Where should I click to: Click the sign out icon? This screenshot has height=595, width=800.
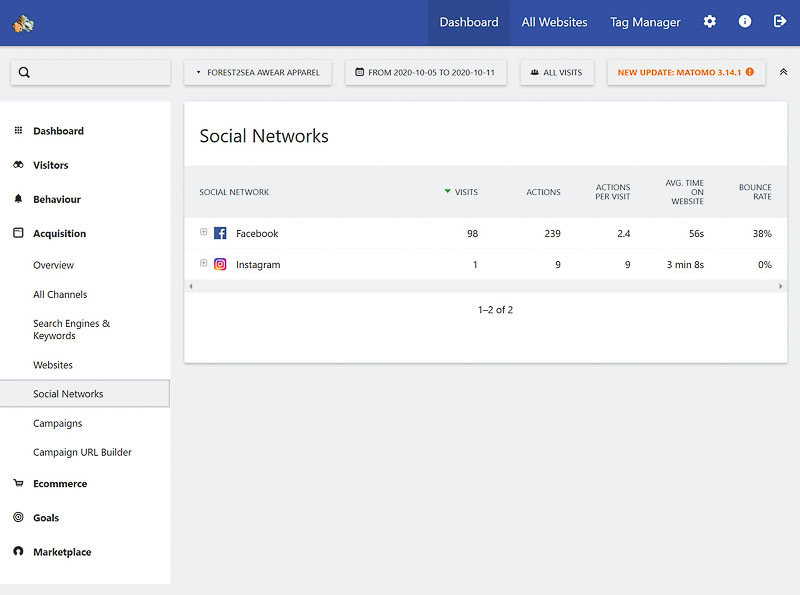coord(780,22)
